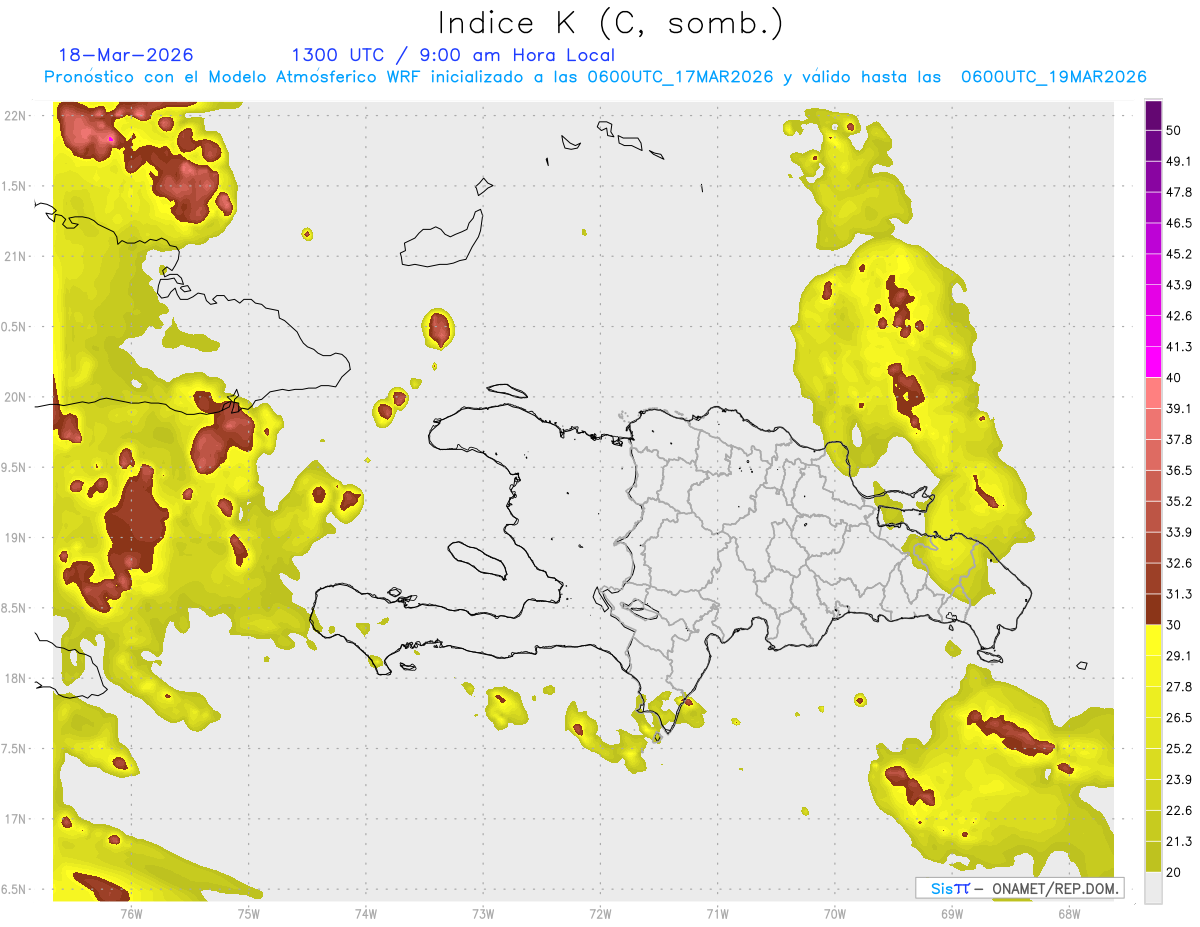This screenshot has height=927, width=1200.
Task: Click the legend value "31.3"
Action: 1179,594
